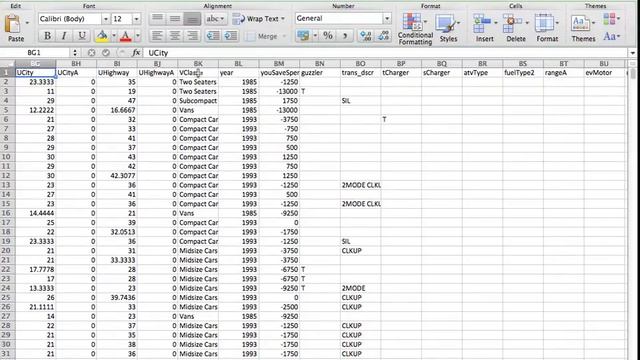Select the youSaveSpend header cell

pyautogui.click(x=280, y=73)
